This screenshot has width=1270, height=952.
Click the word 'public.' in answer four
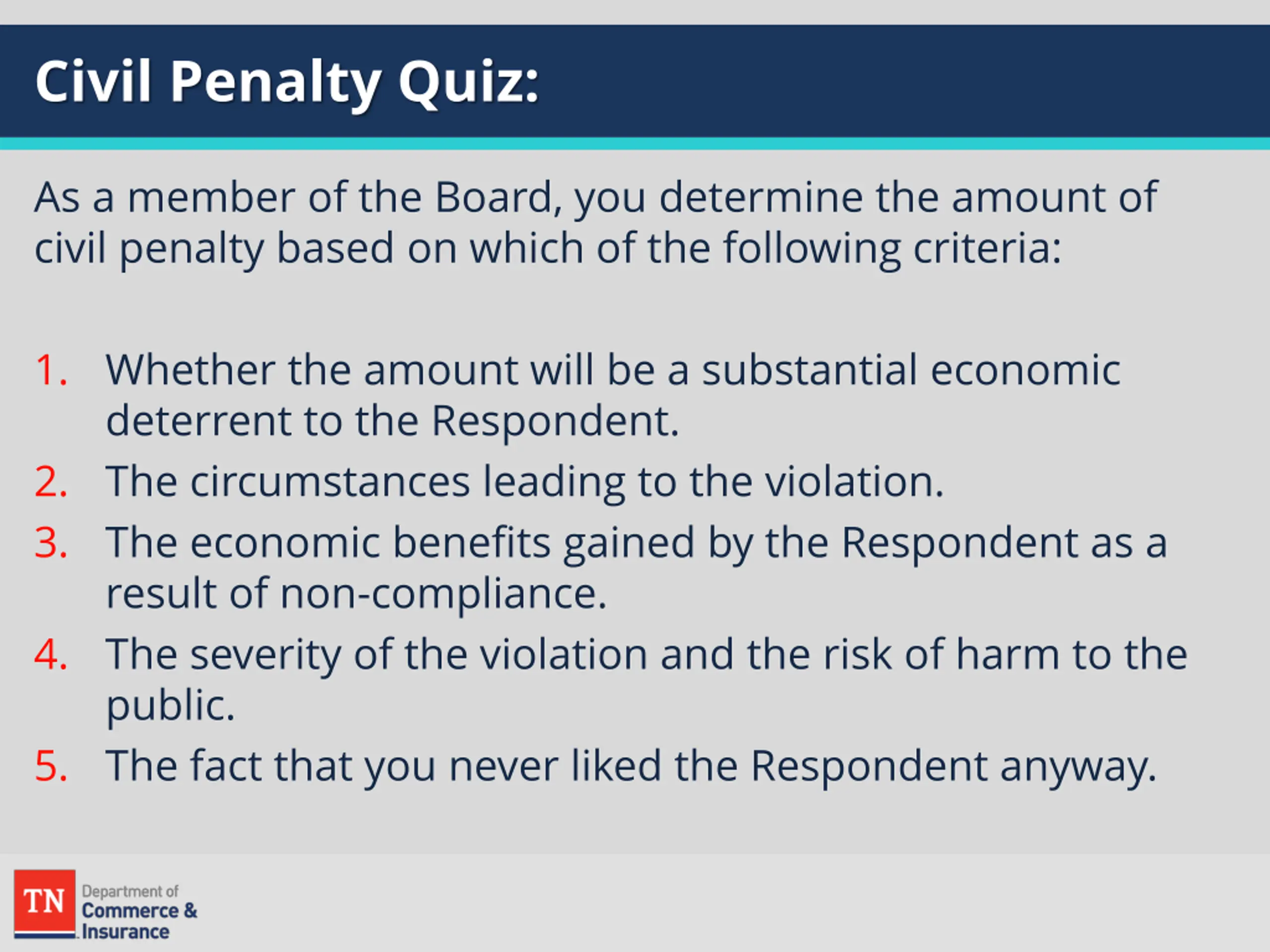(171, 705)
